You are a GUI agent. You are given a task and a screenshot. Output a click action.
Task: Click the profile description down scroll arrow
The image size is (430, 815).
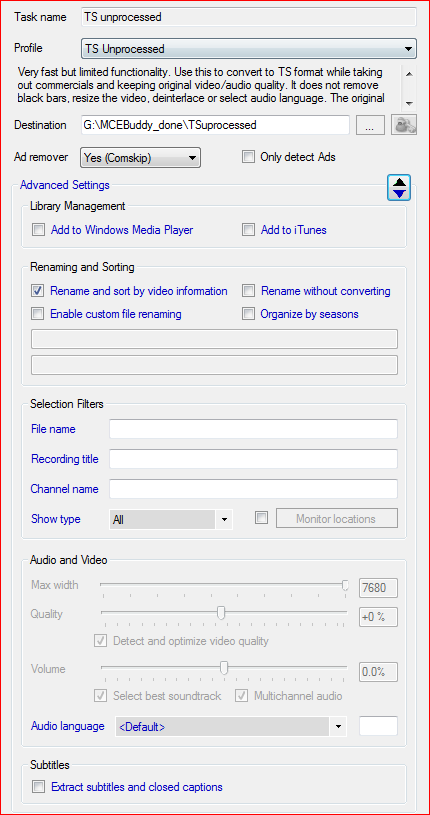pos(410,102)
